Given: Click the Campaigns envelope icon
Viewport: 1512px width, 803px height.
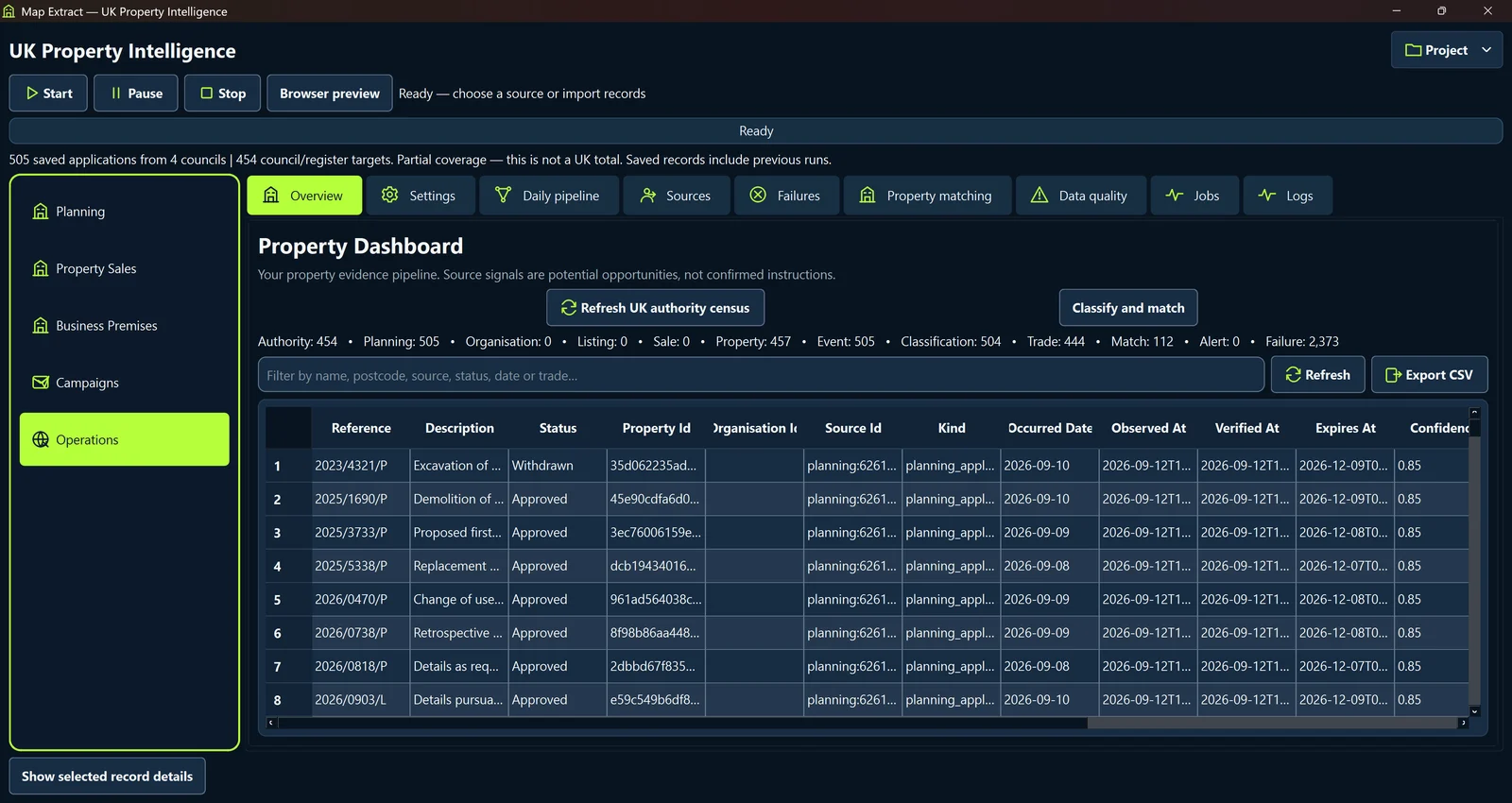Looking at the screenshot, I should coord(41,383).
